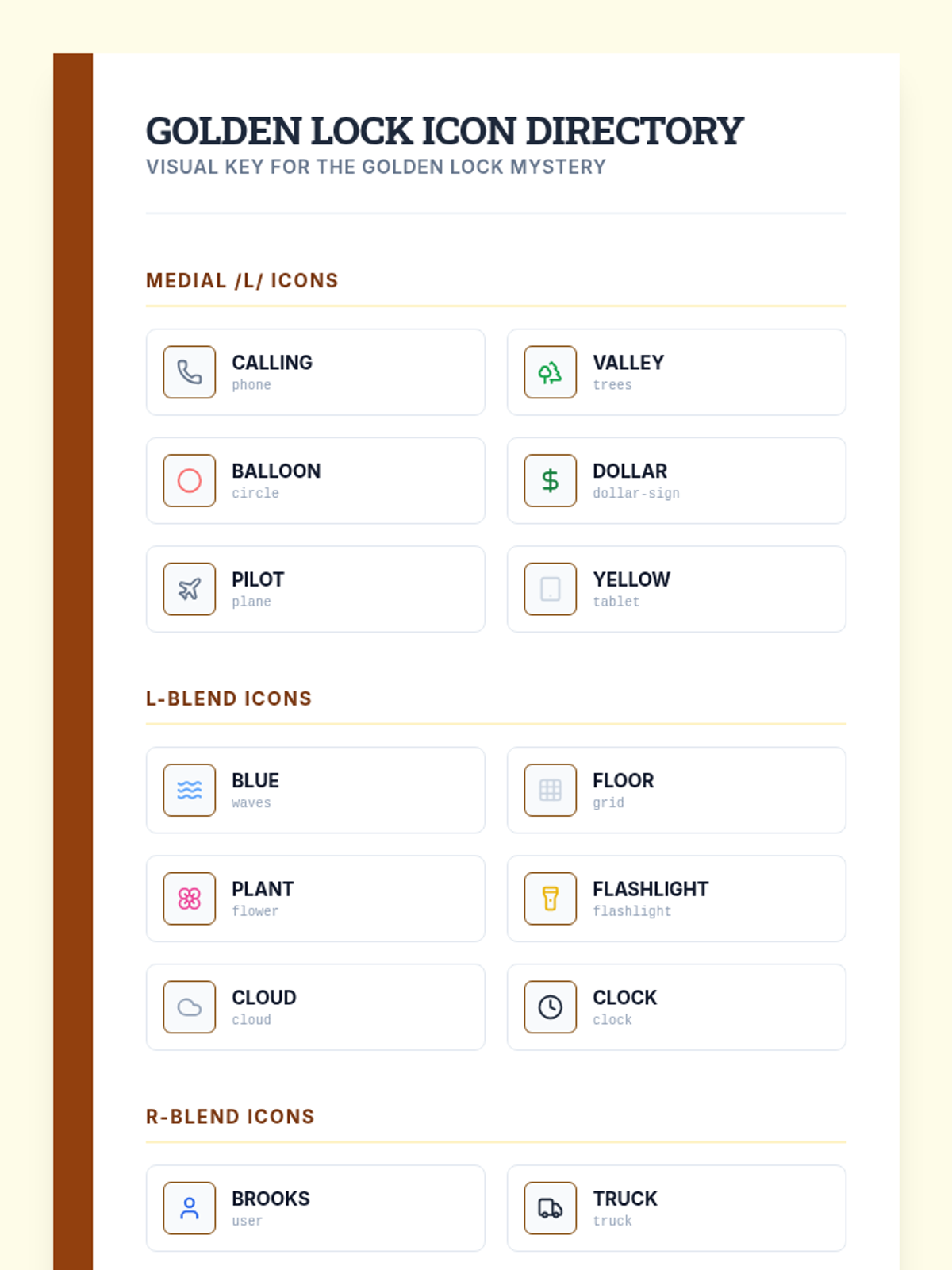Click the plane icon next to PILOT

point(189,589)
